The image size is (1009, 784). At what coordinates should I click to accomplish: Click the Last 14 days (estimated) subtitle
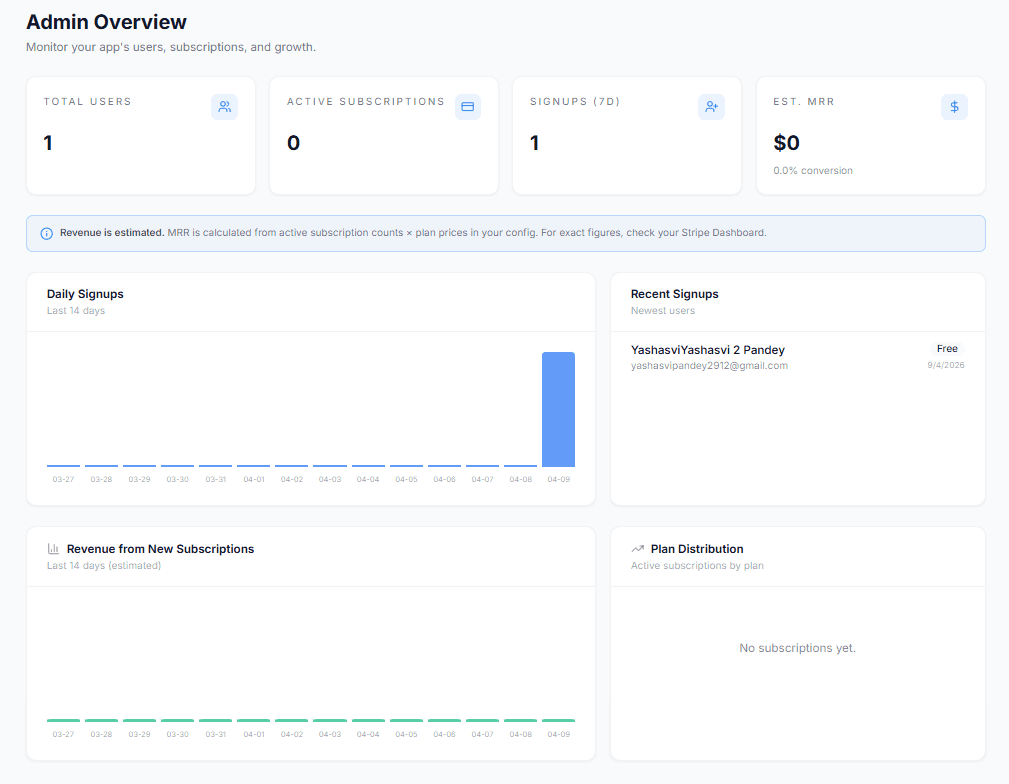104,566
